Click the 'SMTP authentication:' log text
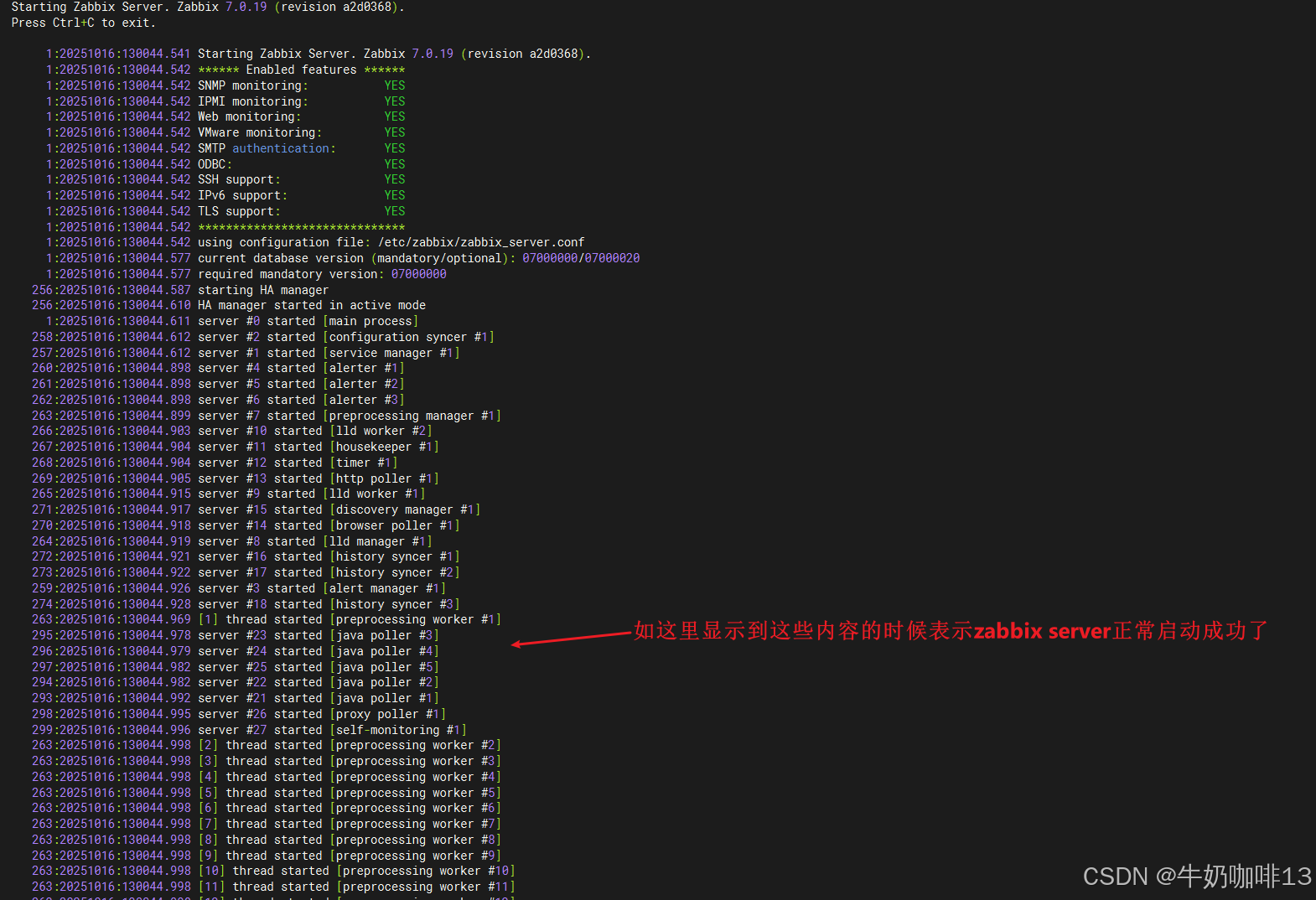 pos(267,148)
